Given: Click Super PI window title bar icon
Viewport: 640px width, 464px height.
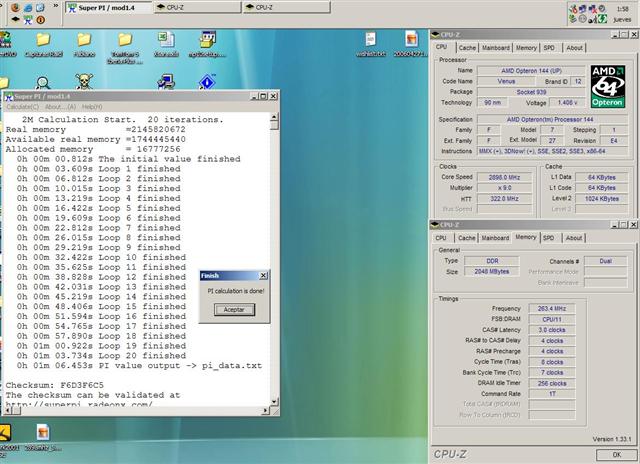Looking at the screenshot, I should pyautogui.click(x=10, y=96).
